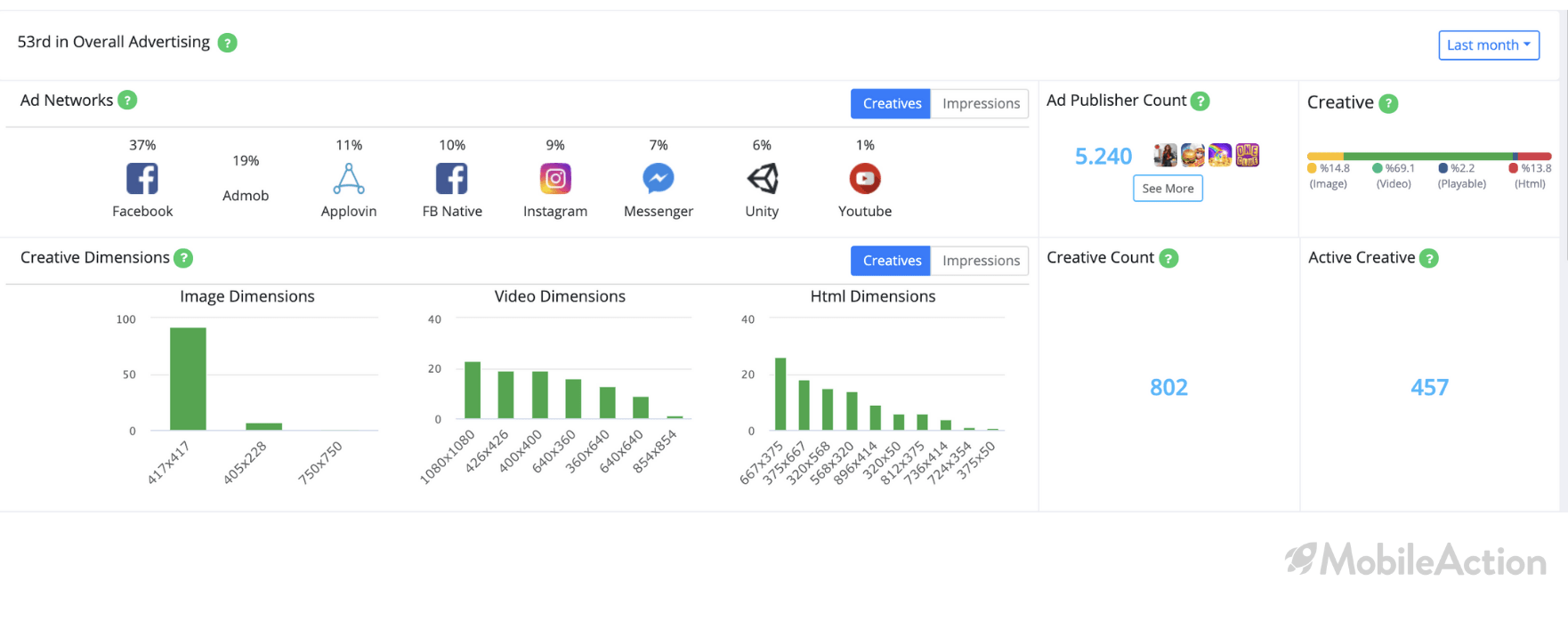The height and width of the screenshot is (621, 1568).
Task: Click first publisher app thumbnail
Action: pos(1166,156)
